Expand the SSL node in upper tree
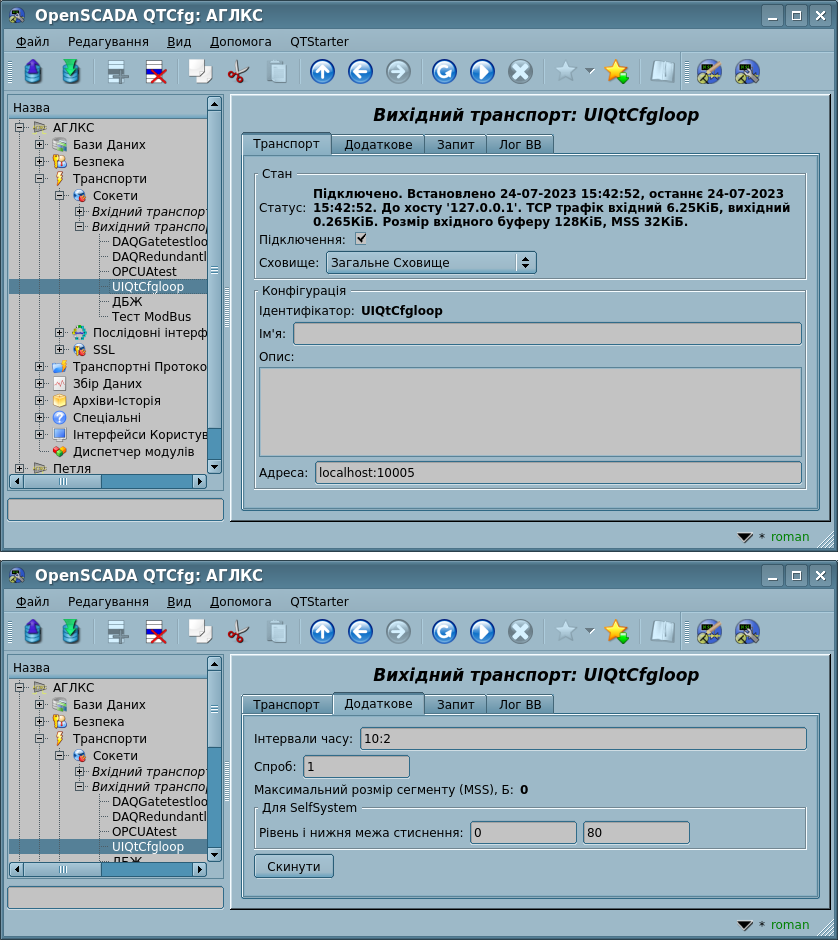 [x=60, y=350]
